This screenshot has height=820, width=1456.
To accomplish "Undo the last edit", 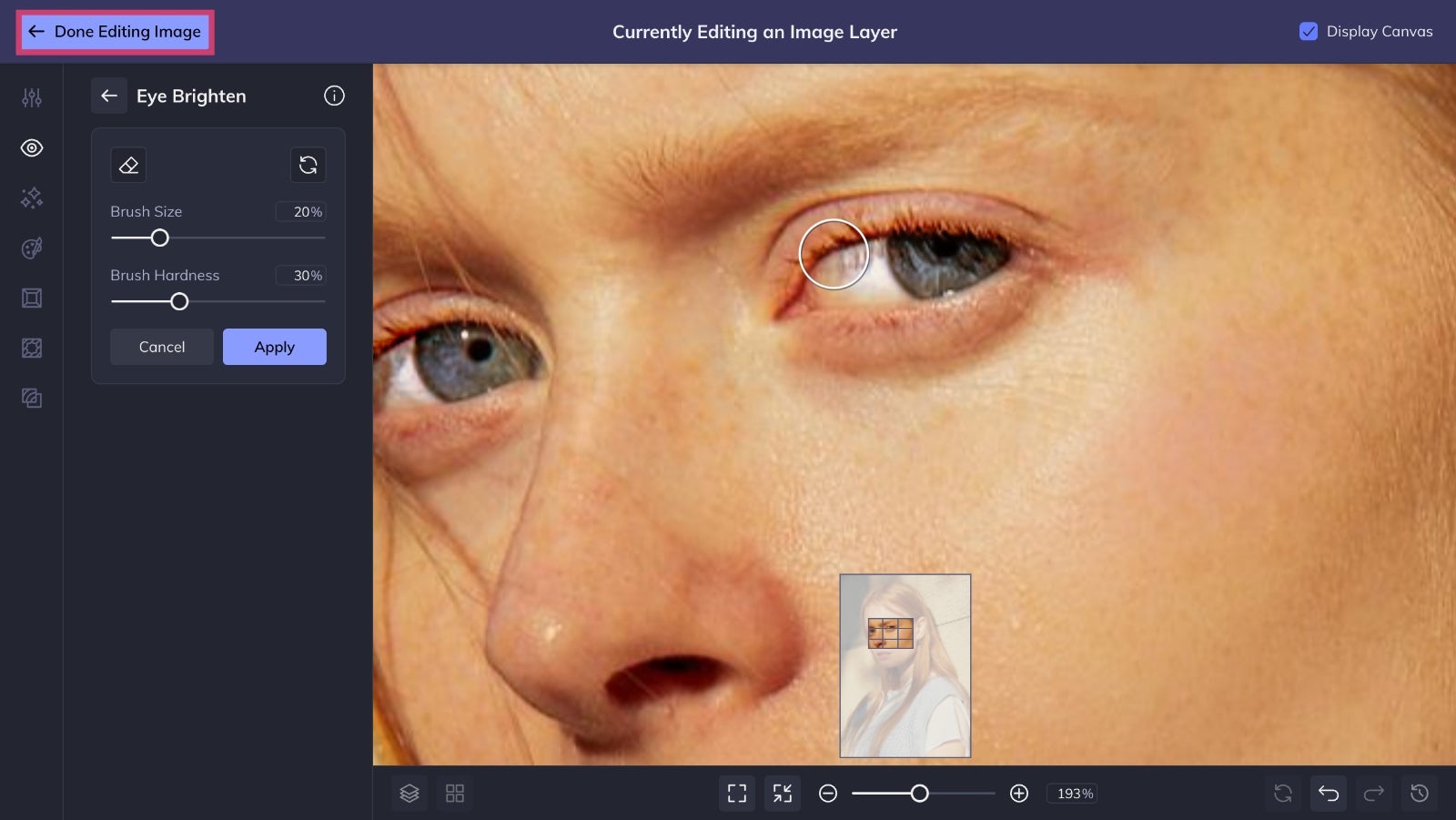I will [x=1329, y=793].
